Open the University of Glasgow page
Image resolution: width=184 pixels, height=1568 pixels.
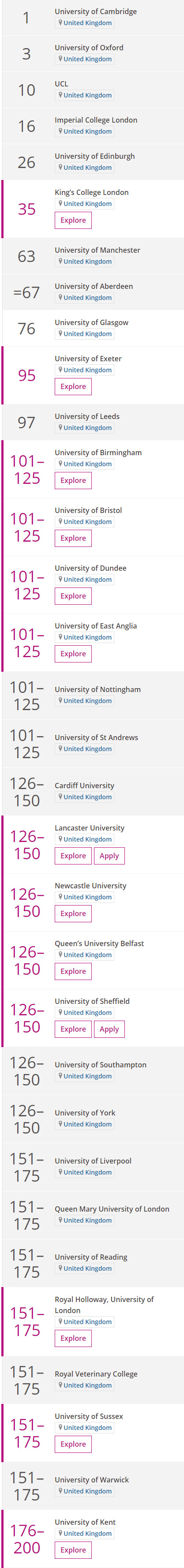91,322
